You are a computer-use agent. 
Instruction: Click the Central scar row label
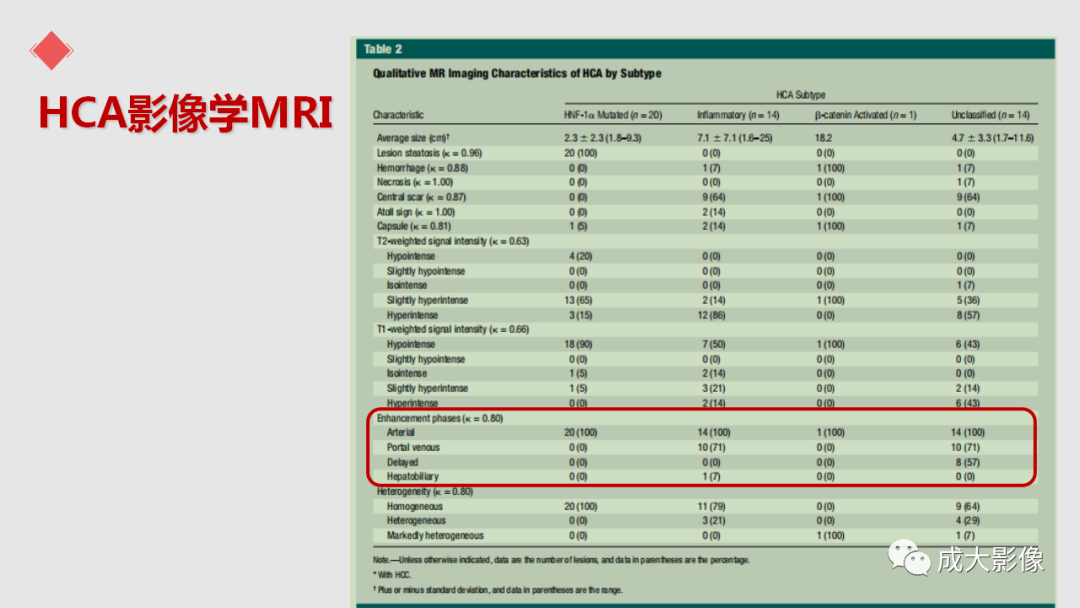(x=421, y=197)
